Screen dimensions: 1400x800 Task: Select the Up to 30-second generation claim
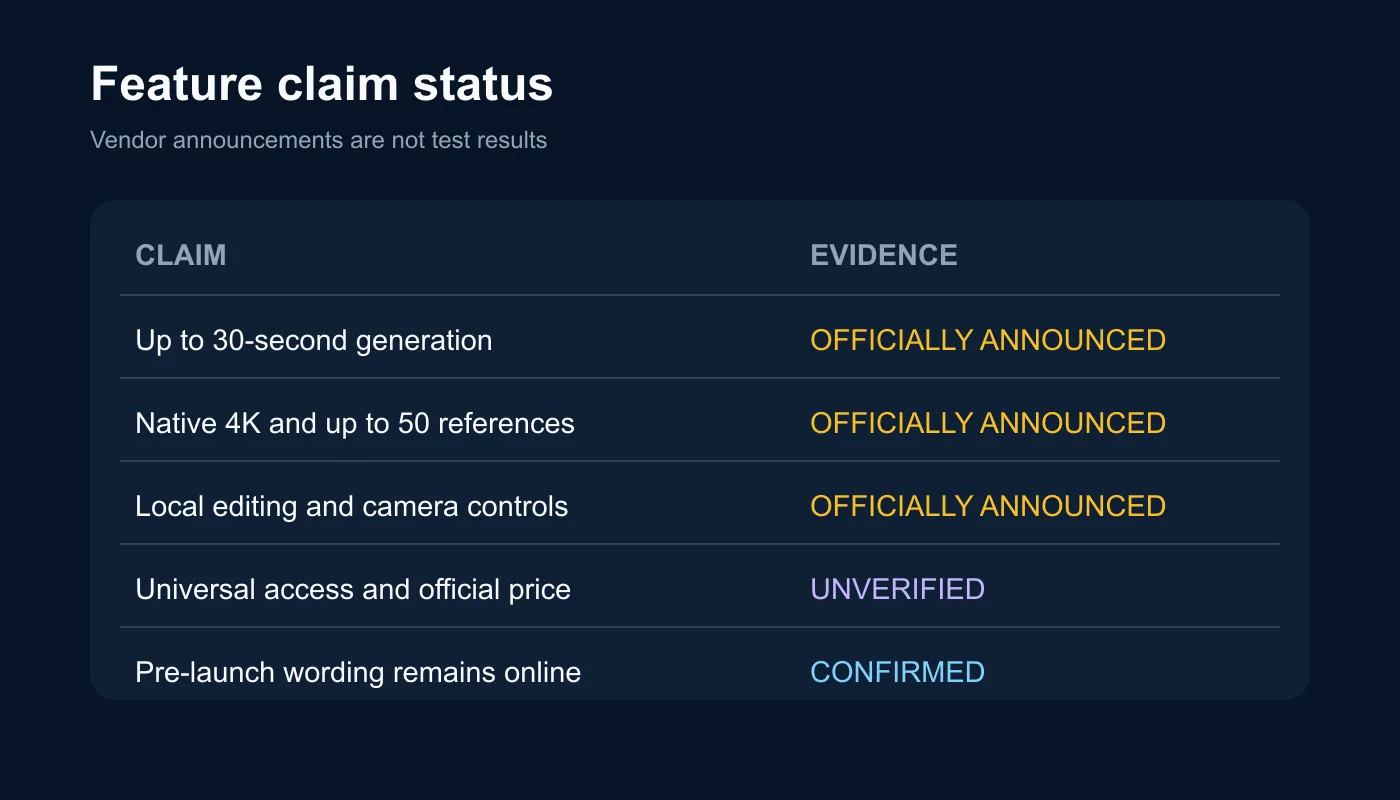coord(313,341)
